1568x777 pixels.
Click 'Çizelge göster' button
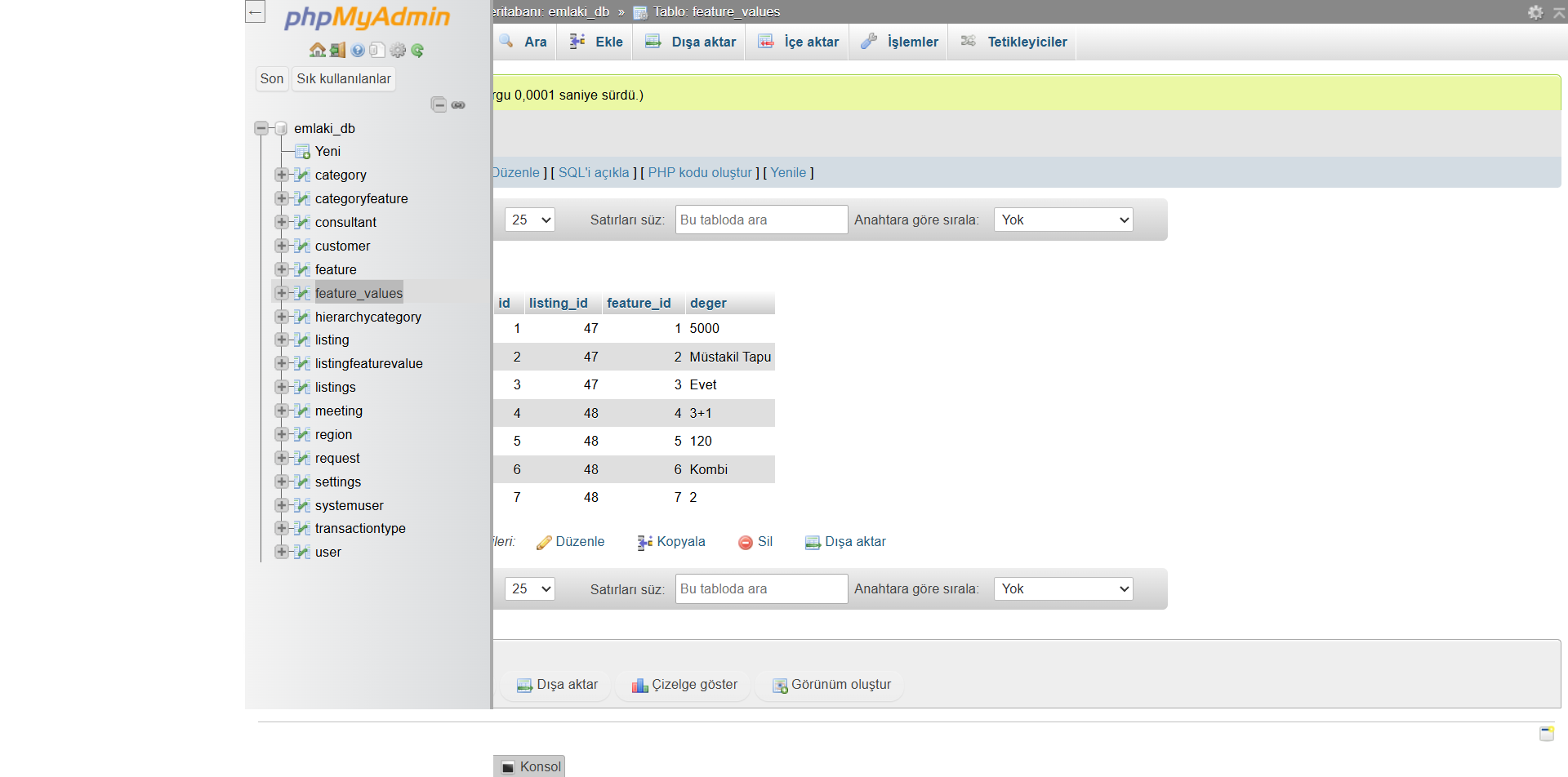pyautogui.click(x=684, y=685)
